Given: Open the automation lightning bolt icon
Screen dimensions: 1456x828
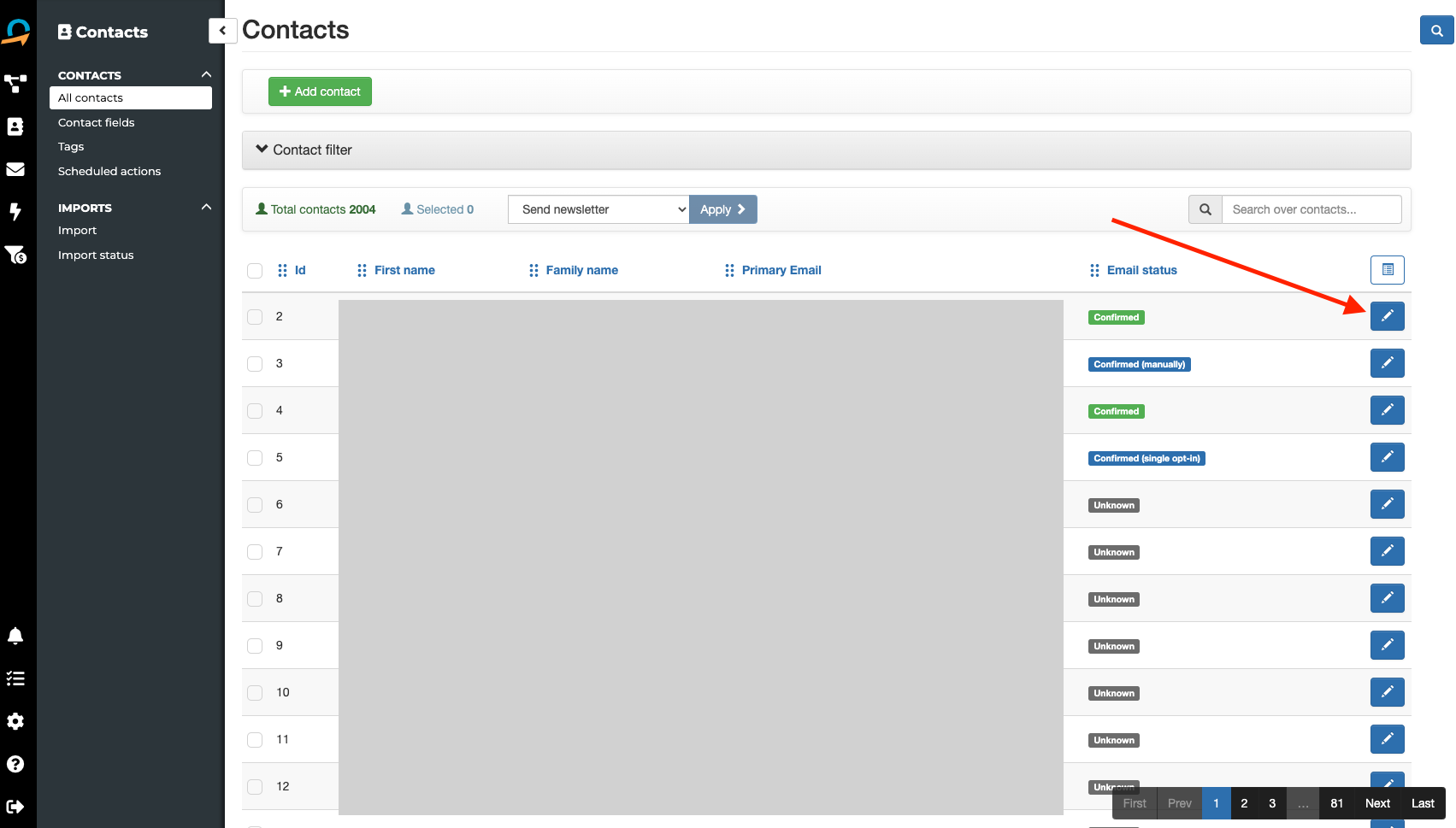Looking at the screenshot, I should [x=15, y=211].
